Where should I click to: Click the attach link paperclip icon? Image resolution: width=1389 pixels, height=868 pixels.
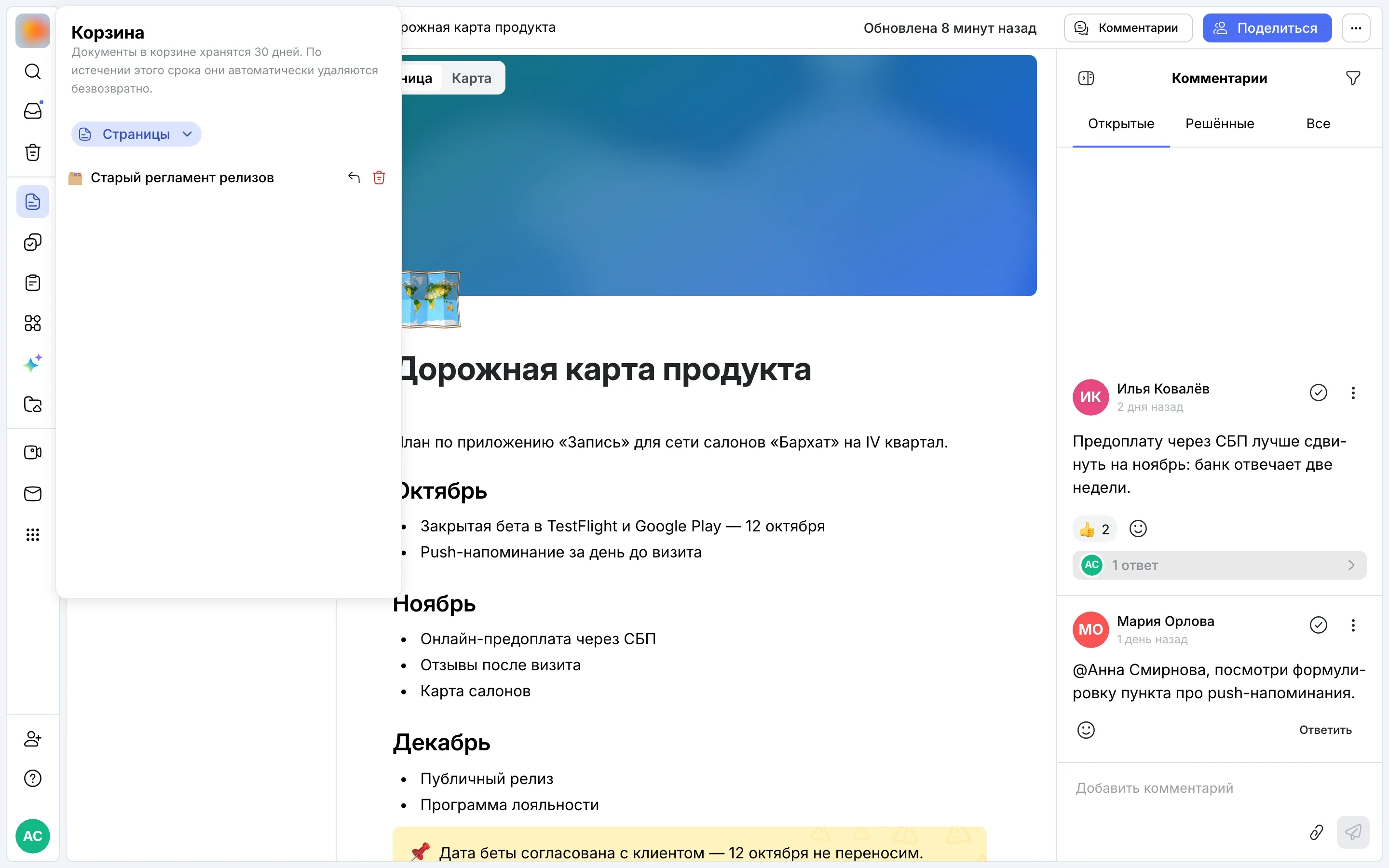(x=1316, y=832)
